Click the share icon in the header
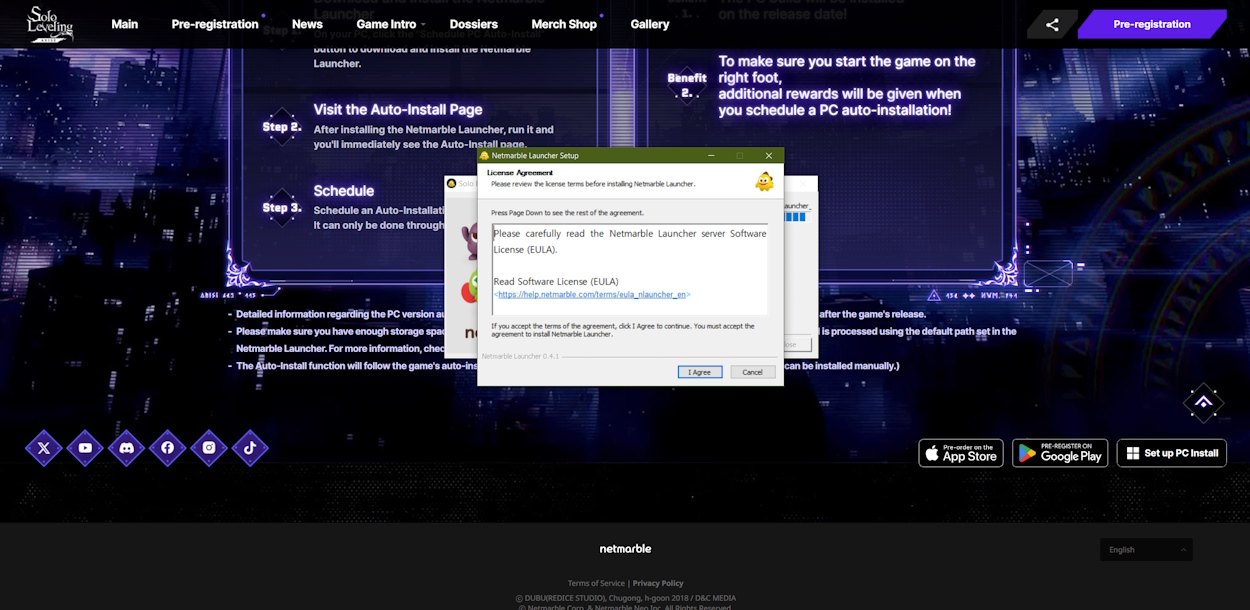The image size is (1250, 610). (x=1051, y=22)
